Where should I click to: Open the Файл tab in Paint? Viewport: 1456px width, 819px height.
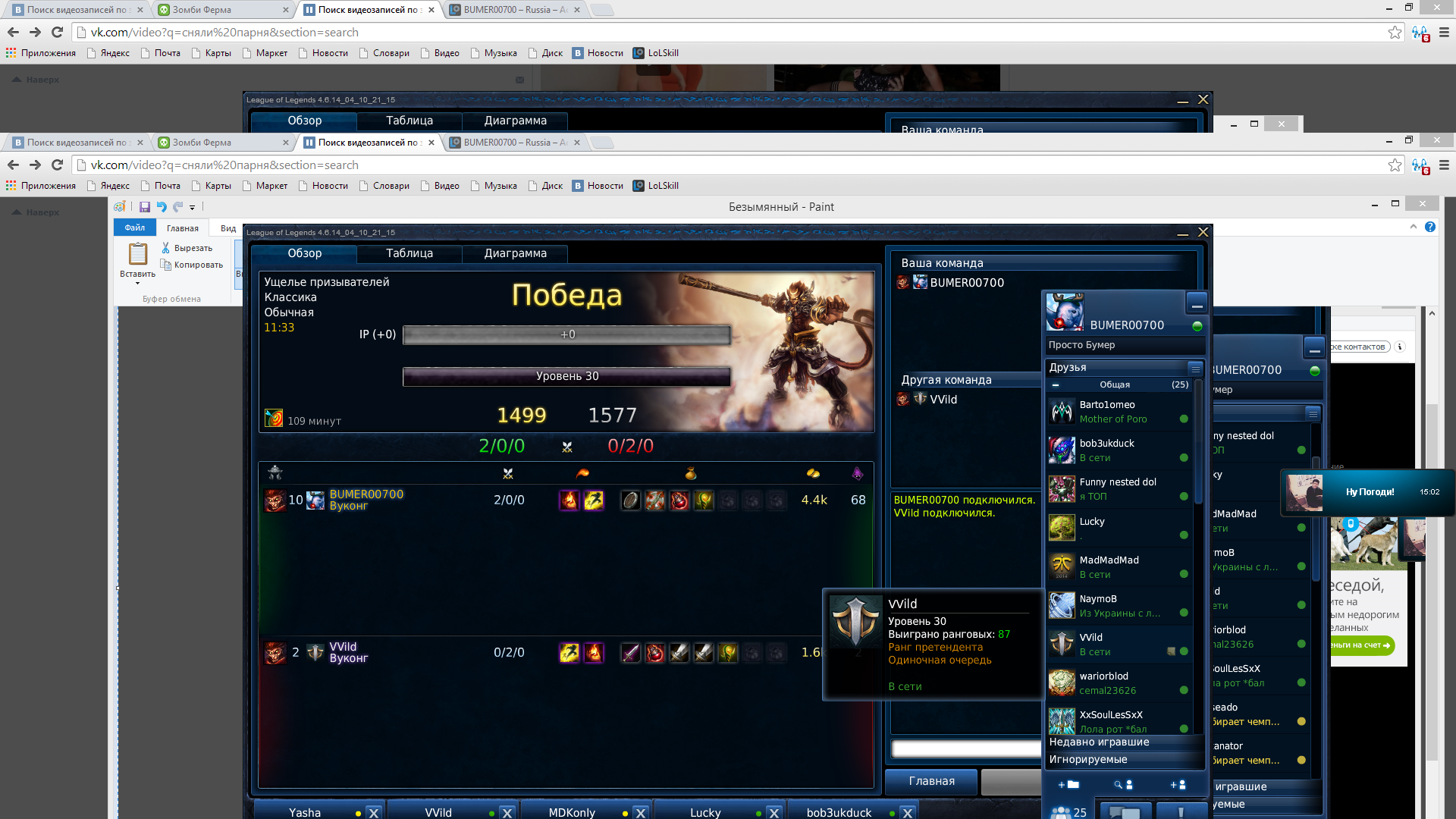tap(135, 227)
